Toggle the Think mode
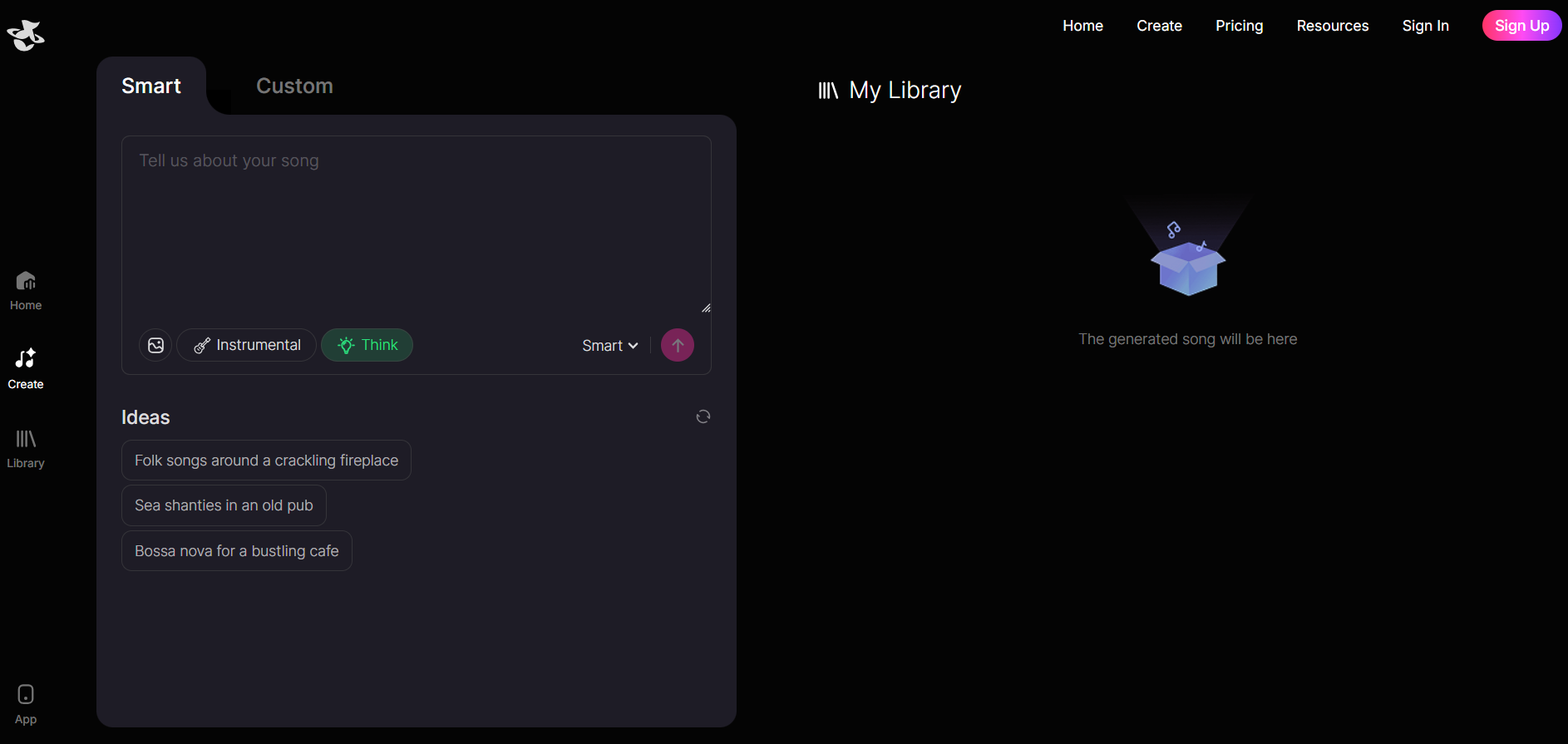The height and width of the screenshot is (744, 1568). (367, 345)
